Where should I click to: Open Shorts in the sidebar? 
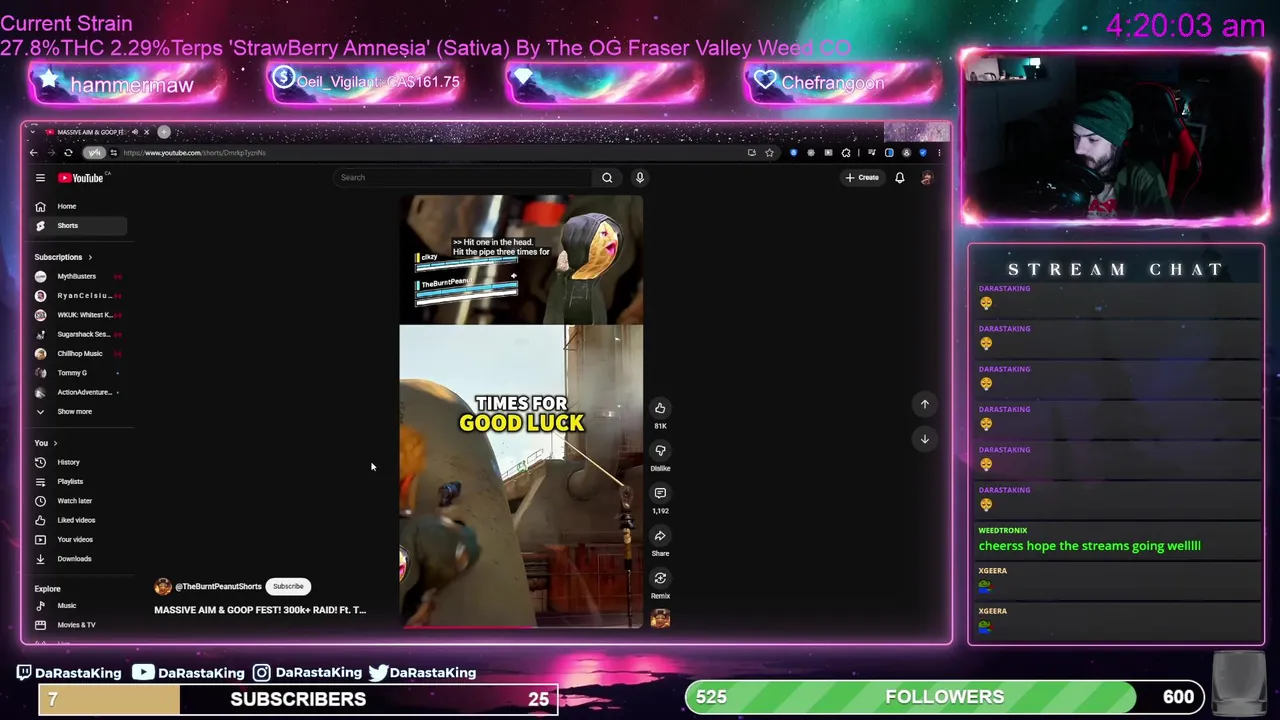tap(80, 226)
